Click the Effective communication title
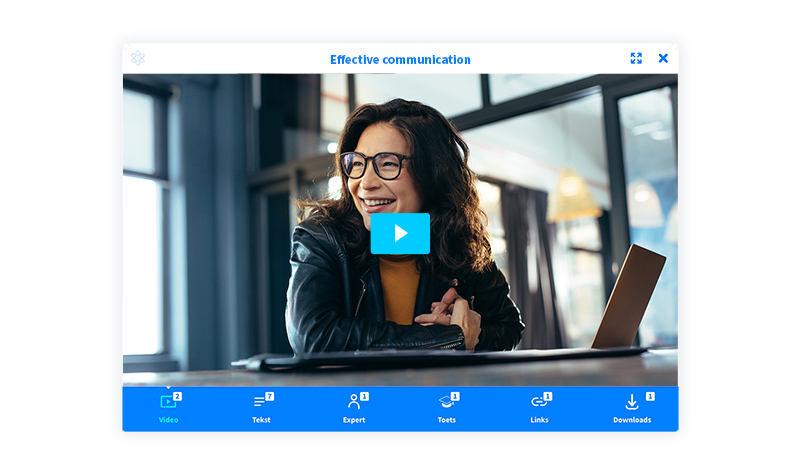Screen dimensions: 800x473 pyautogui.click(x=400, y=60)
